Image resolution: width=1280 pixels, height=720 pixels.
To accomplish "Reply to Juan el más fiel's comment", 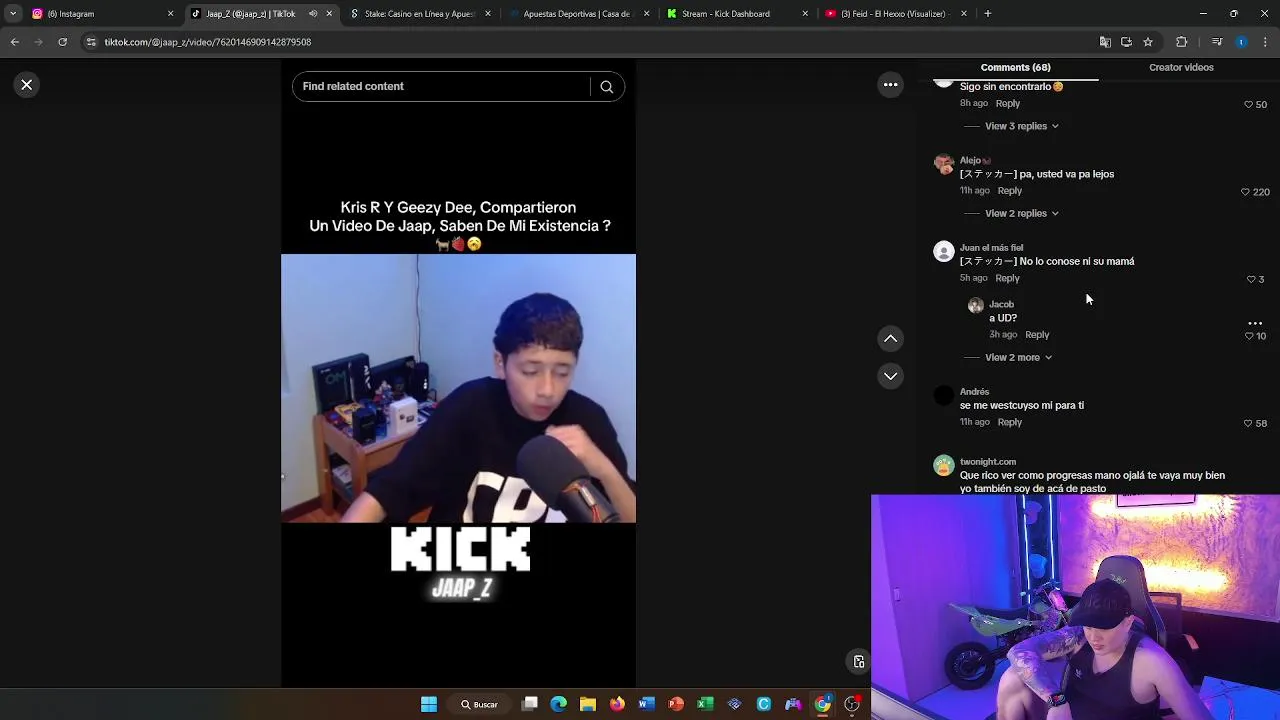I will 1007,278.
